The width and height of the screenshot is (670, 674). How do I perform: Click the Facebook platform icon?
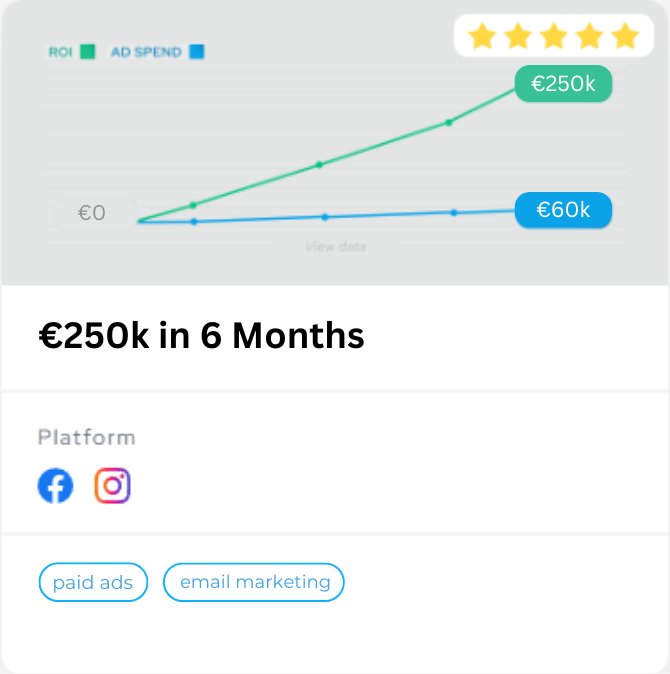tap(55, 485)
